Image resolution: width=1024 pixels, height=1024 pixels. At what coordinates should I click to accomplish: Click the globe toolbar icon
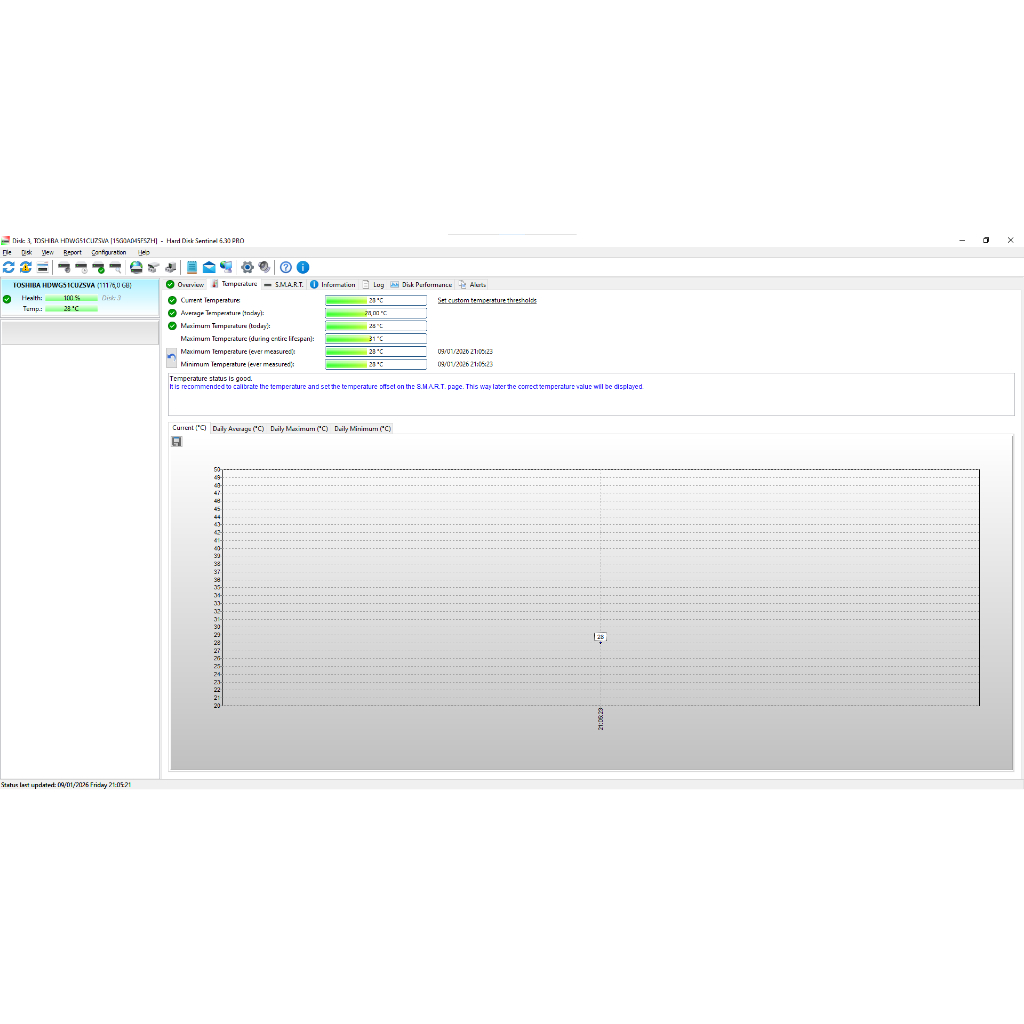pyautogui.click(x=136, y=267)
